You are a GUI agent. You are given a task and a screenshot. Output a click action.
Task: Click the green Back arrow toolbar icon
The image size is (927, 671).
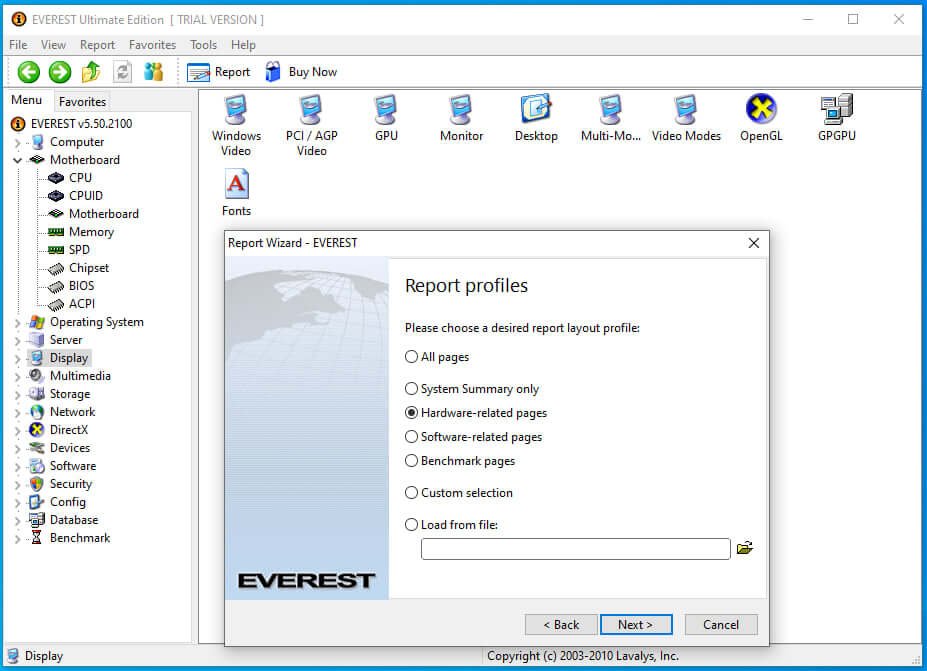point(28,72)
